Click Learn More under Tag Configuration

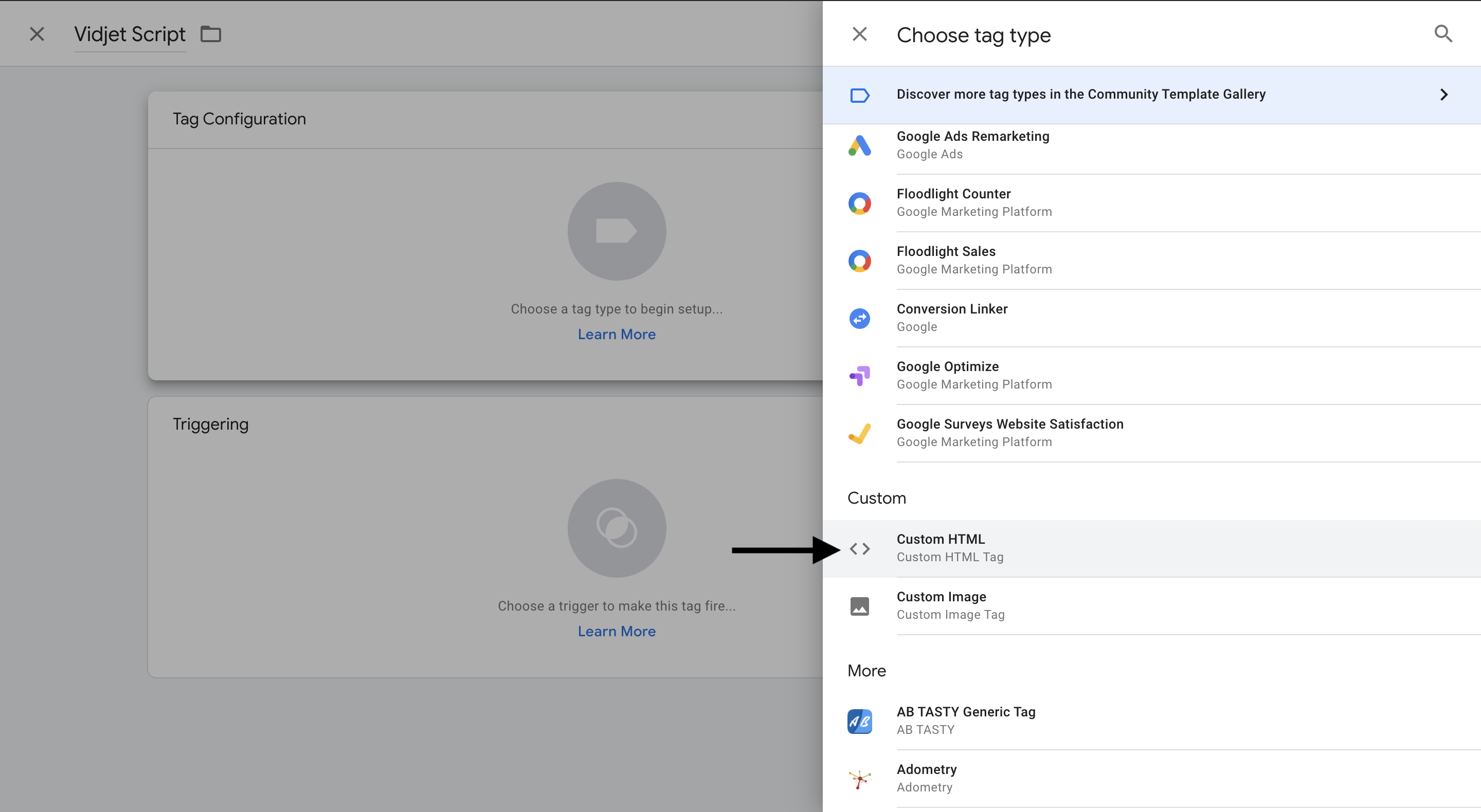point(617,335)
